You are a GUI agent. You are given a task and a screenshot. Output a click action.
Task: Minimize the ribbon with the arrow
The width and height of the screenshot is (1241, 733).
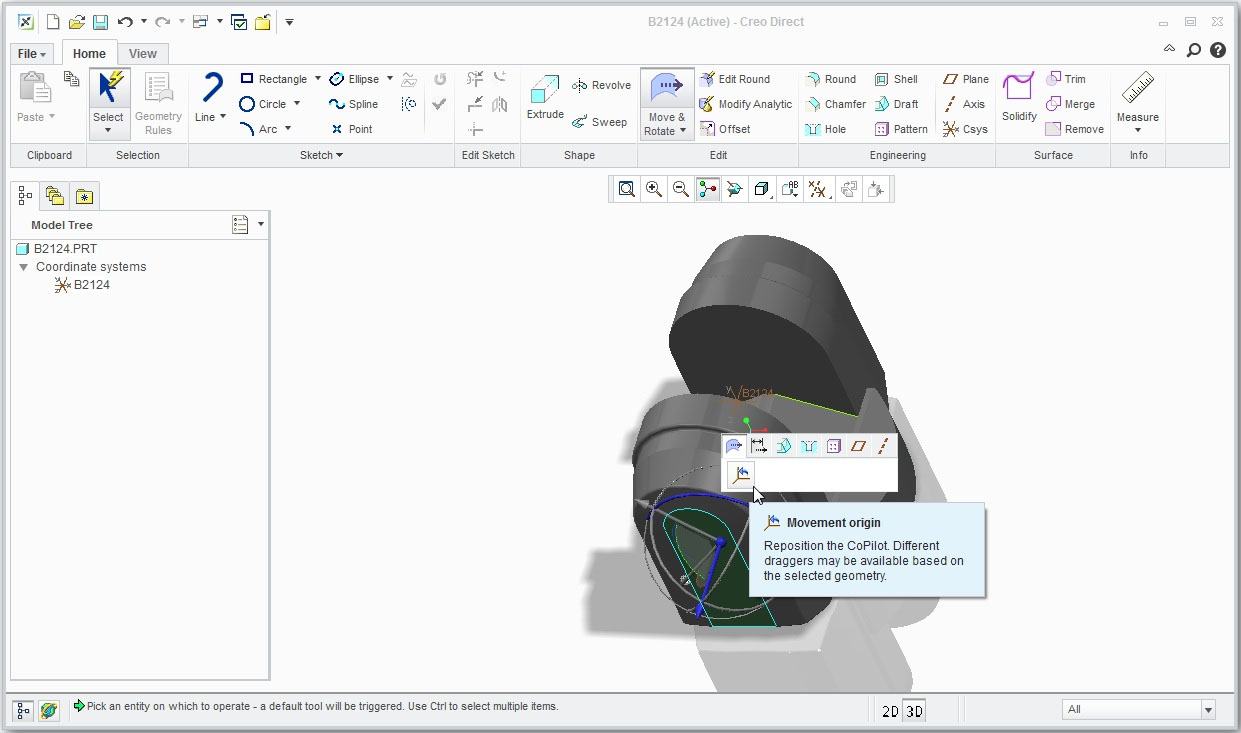click(x=1170, y=49)
